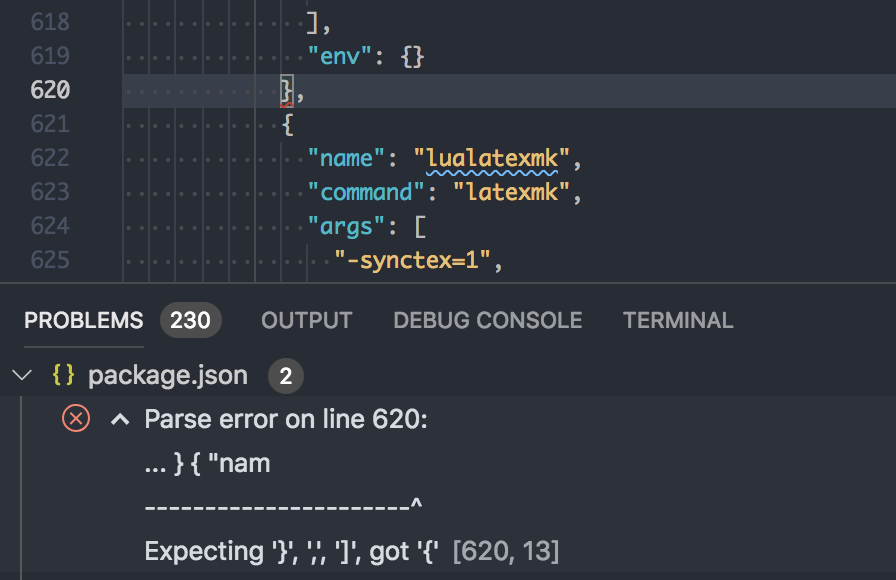Open the DEBUG CONSOLE tab
Image resolution: width=896 pixels, height=580 pixels.
(487, 320)
